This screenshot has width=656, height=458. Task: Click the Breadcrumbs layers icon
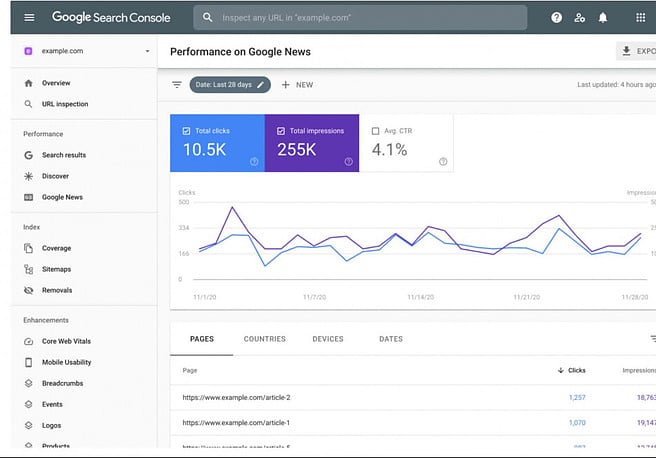coord(28,383)
